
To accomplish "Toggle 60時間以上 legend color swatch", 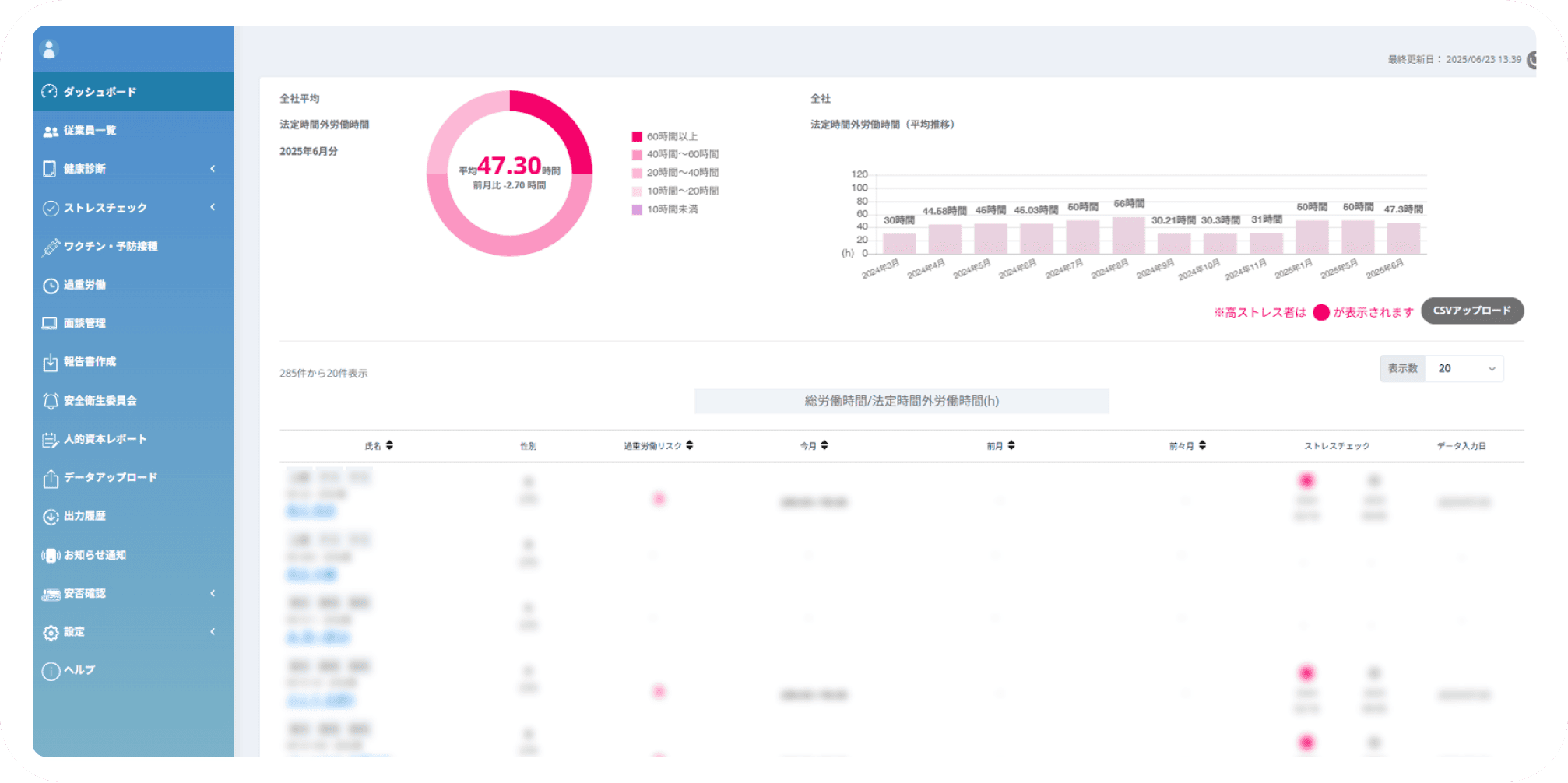I will tap(637, 137).
